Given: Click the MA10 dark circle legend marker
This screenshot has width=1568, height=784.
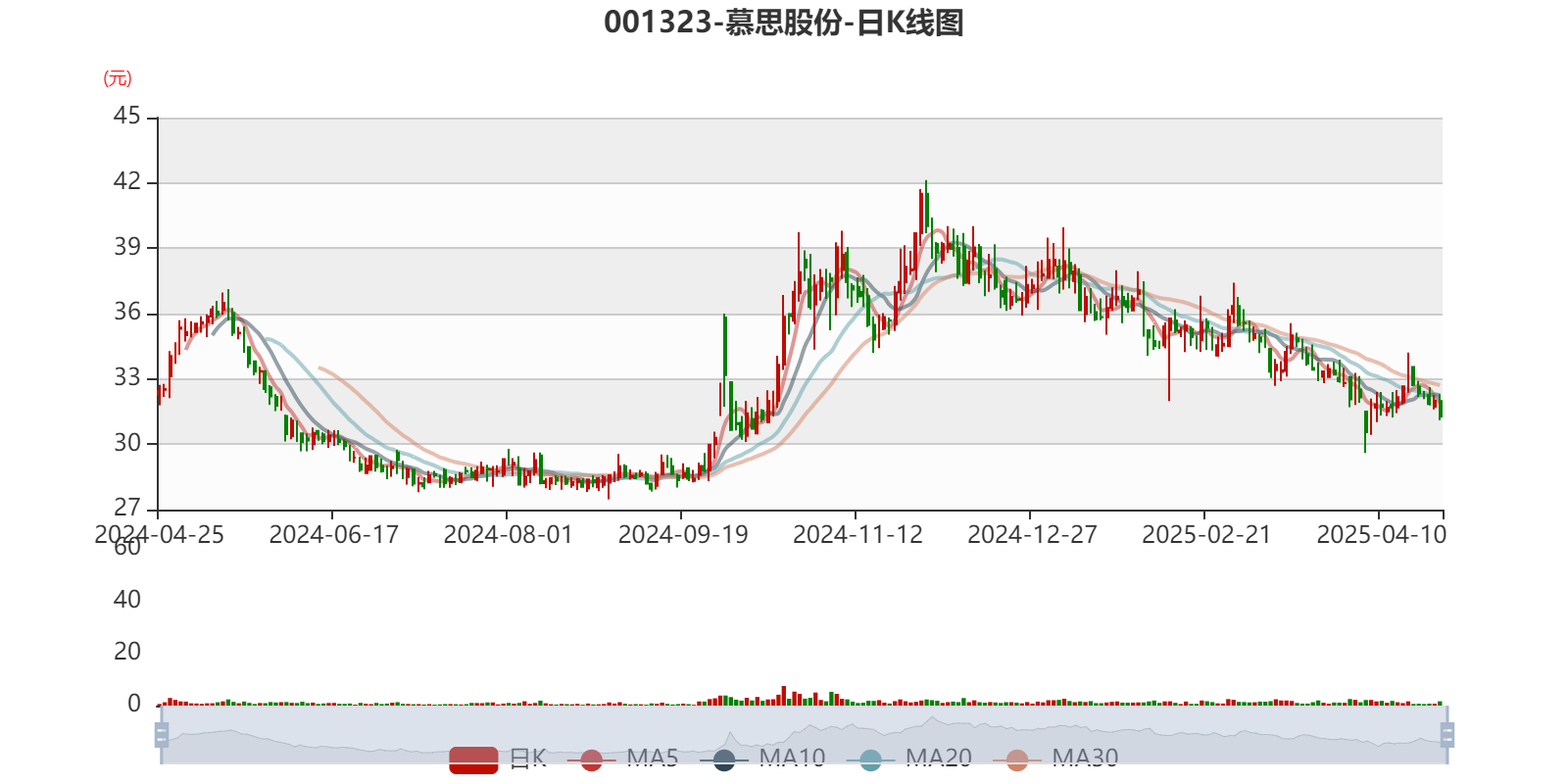Looking at the screenshot, I should click(x=724, y=759).
